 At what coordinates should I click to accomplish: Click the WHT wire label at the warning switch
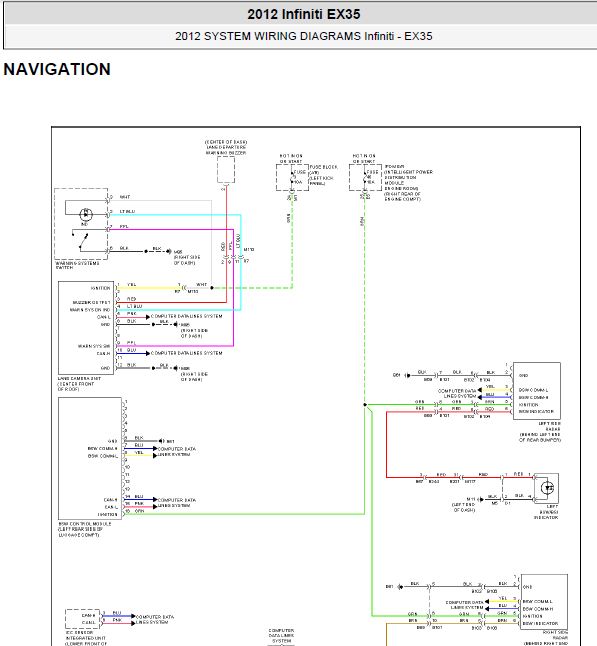click(125, 197)
